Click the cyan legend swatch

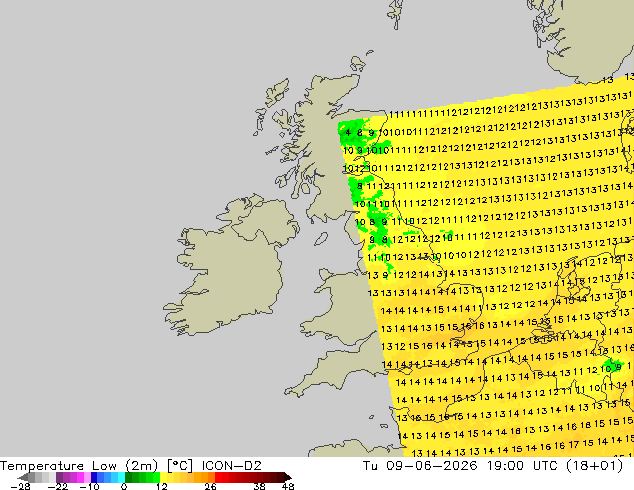click(x=121, y=477)
